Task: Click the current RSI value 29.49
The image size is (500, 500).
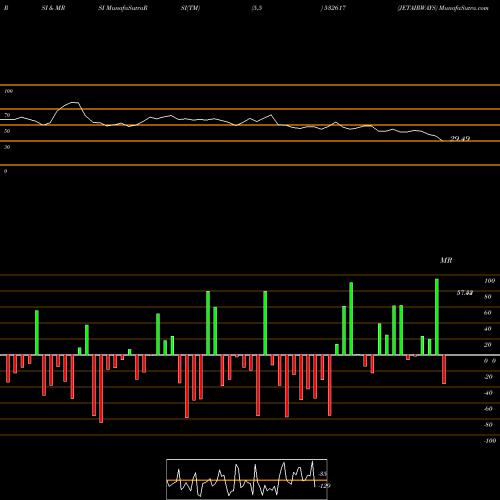Action: click(460, 138)
